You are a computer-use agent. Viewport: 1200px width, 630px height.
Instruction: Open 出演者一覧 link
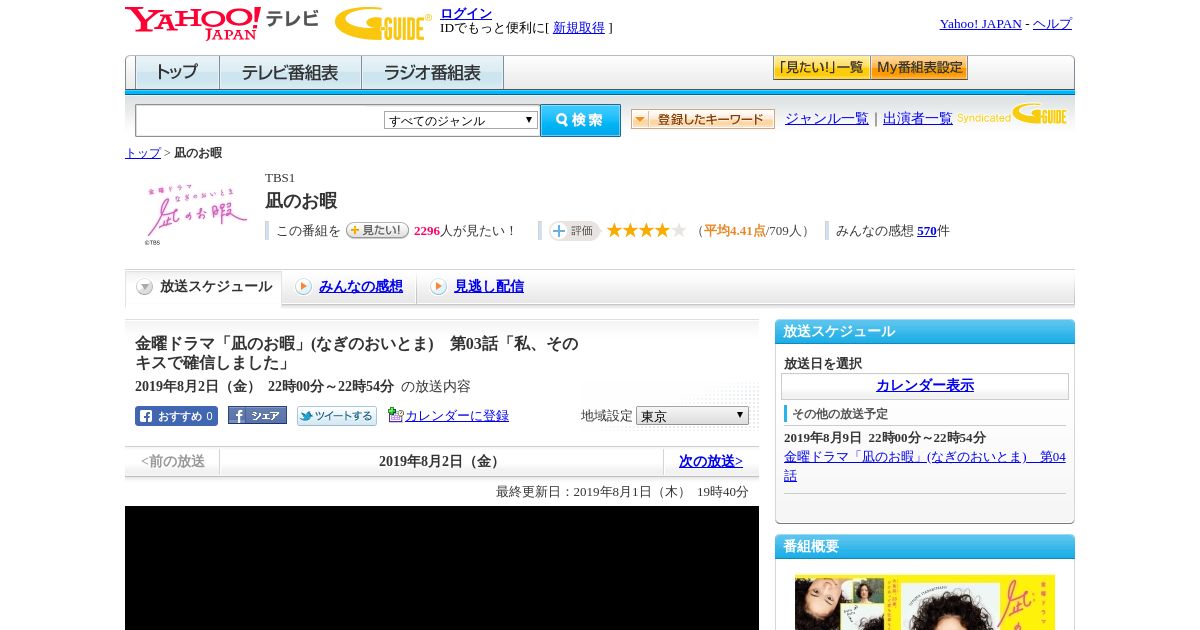point(918,118)
